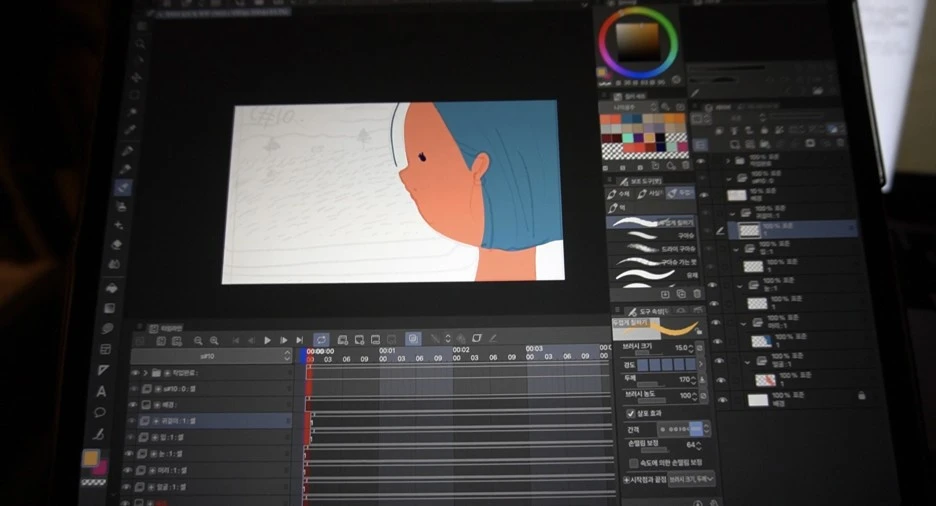The width and height of the screenshot is (936, 506).
Task: Click the brush thickness value 170 stepper
Action: pos(693,380)
